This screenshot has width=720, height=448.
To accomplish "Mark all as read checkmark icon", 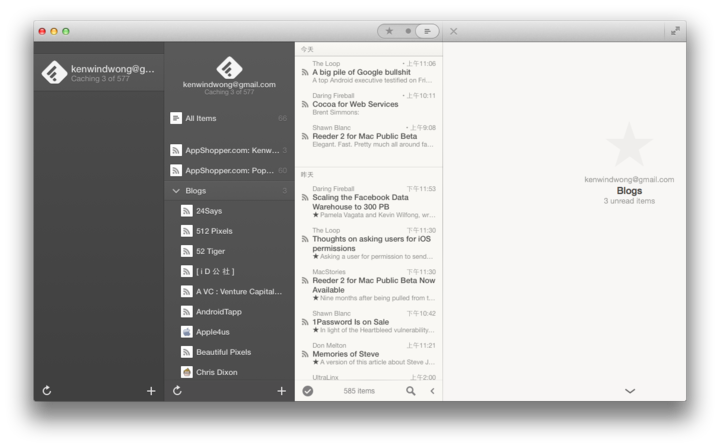I will click(x=308, y=391).
